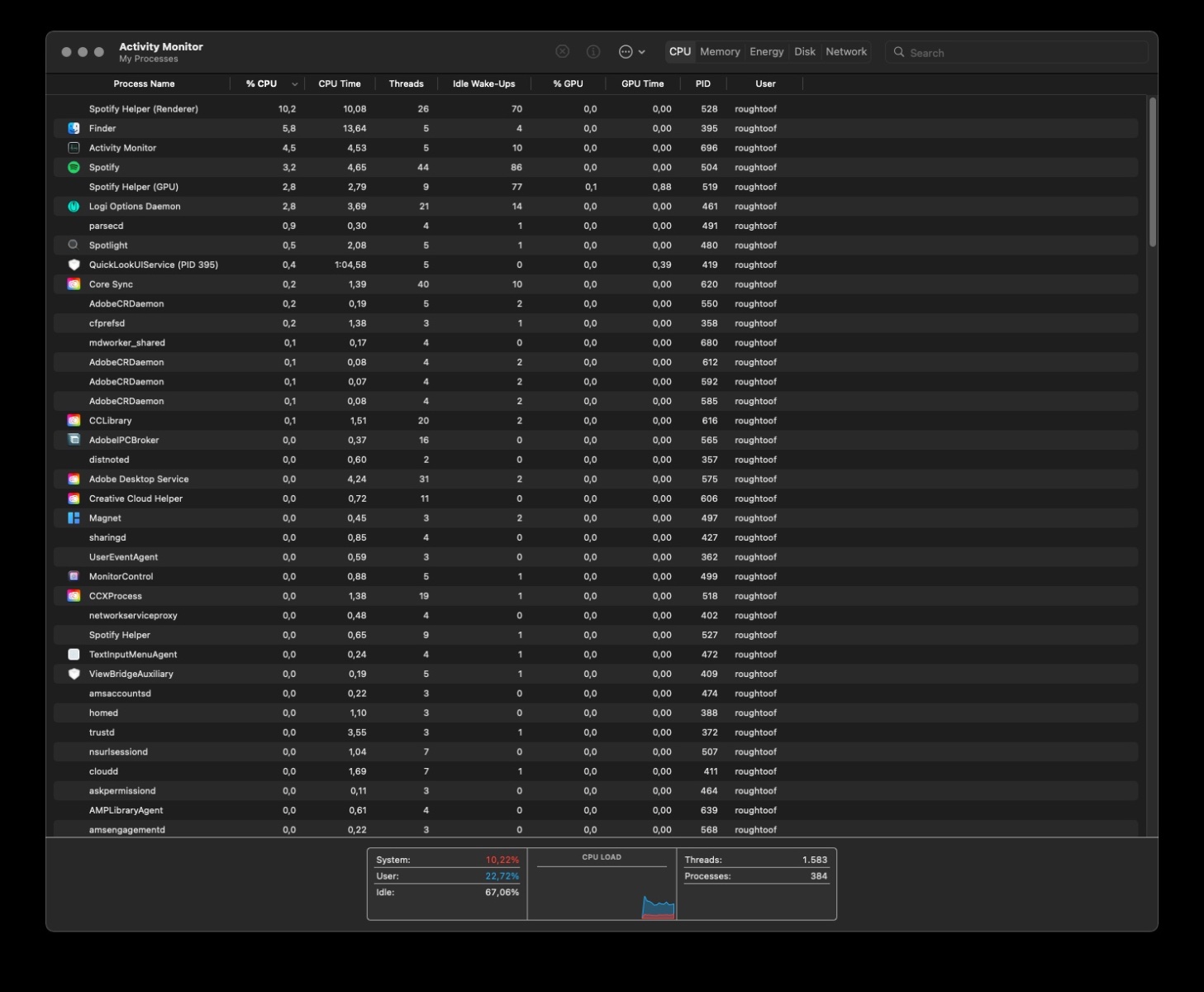Select the mdworker_shared process
Image resolution: width=1204 pixels, height=992 pixels.
(x=596, y=343)
